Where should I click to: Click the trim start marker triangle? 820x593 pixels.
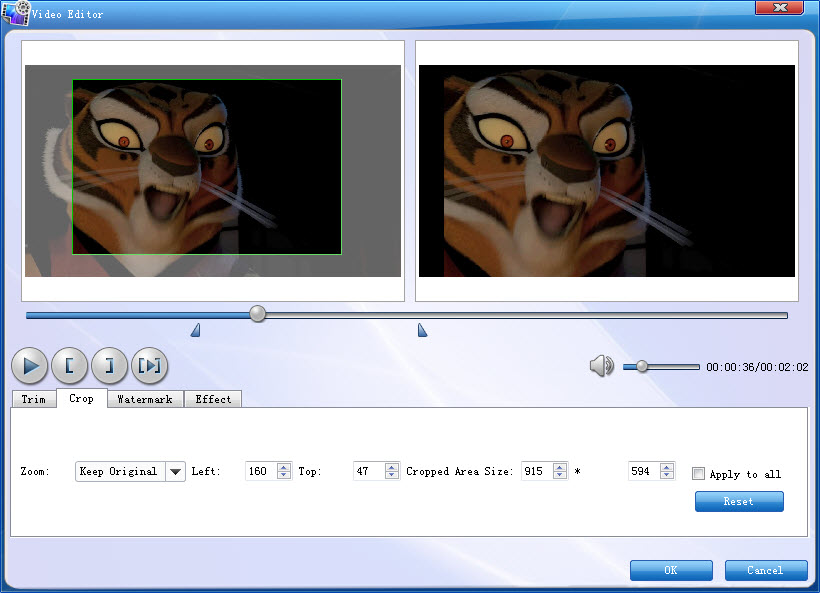click(196, 330)
